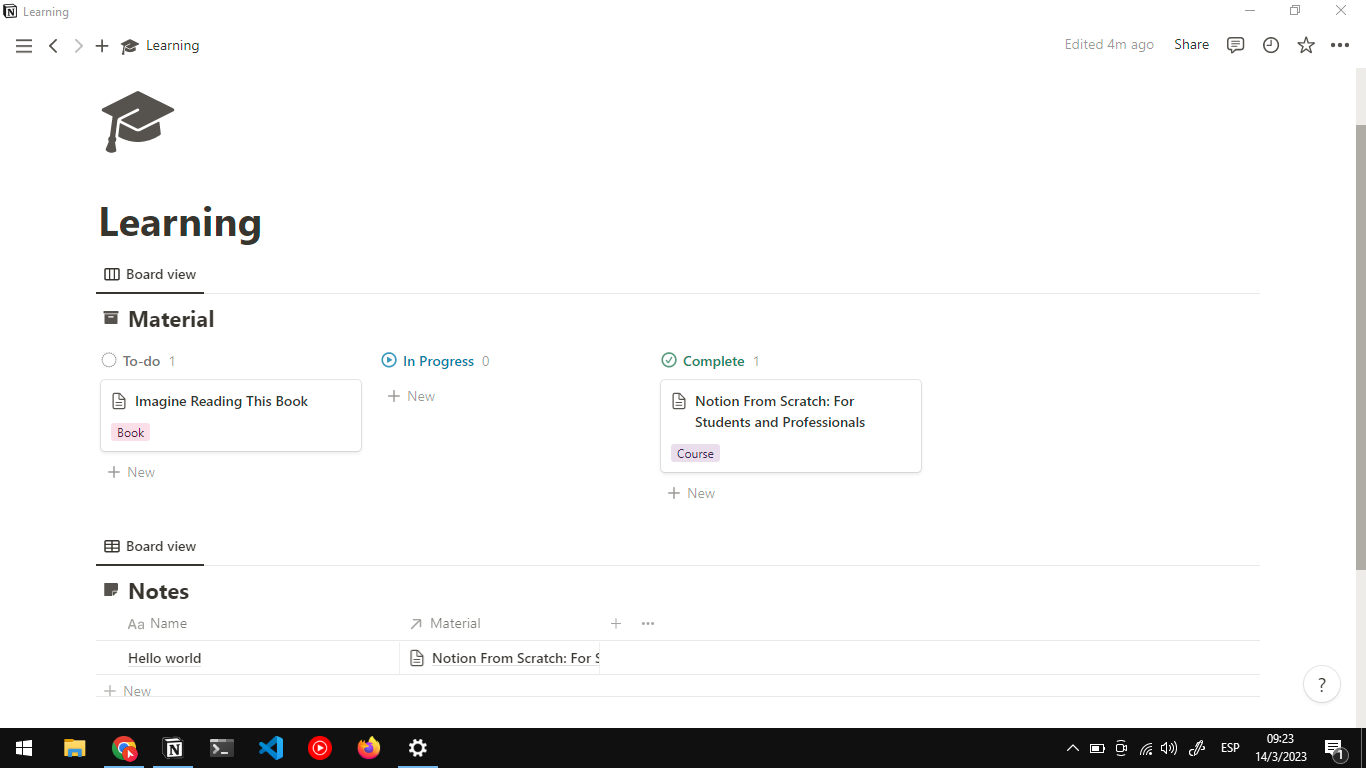Open Settings gear in the taskbar

[x=418, y=748]
